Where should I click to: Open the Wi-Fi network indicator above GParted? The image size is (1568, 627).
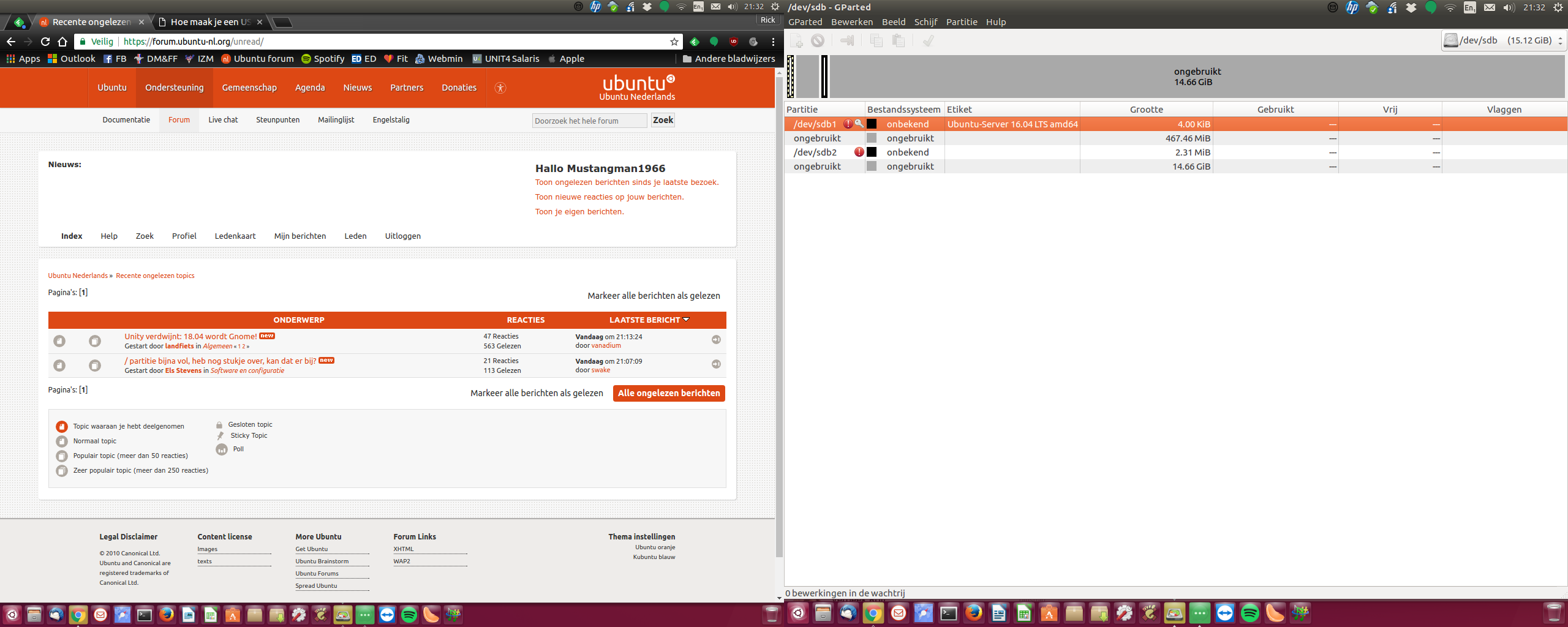[1450, 7]
